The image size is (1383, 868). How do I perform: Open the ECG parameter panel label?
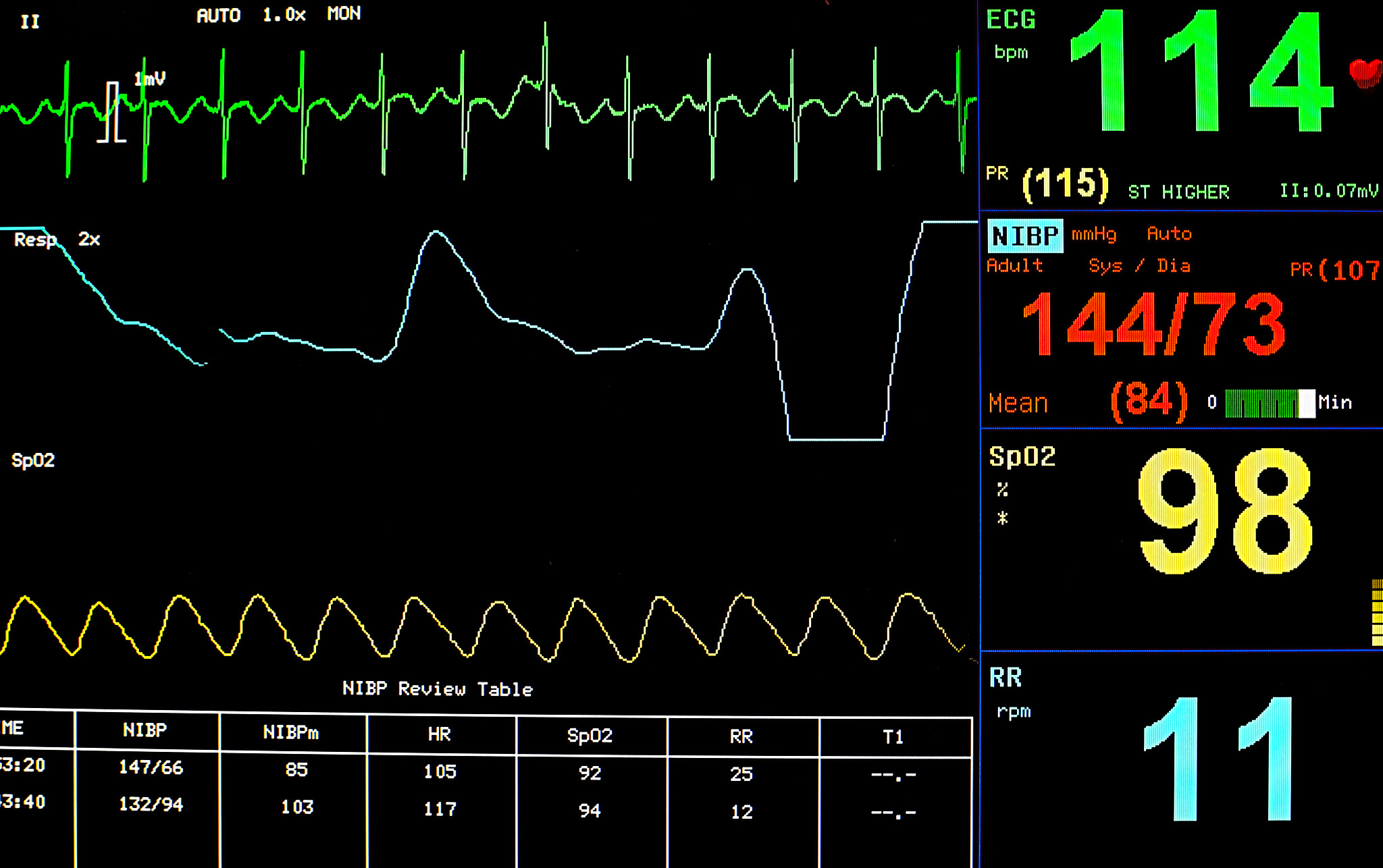pos(1010,20)
